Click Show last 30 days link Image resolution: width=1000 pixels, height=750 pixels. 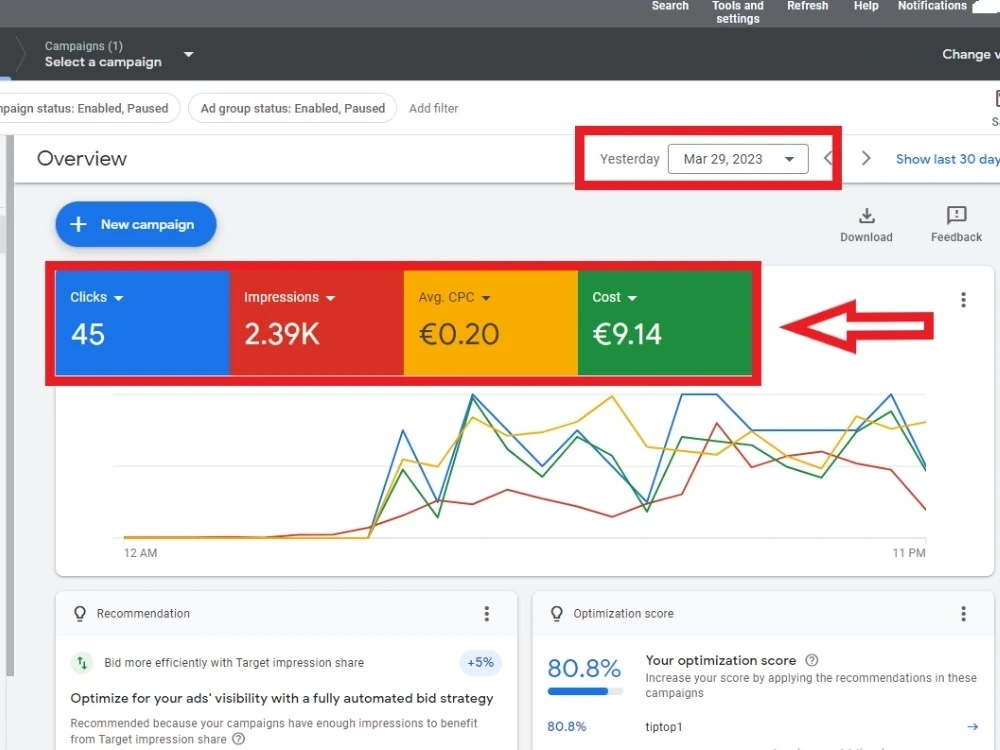coord(947,159)
